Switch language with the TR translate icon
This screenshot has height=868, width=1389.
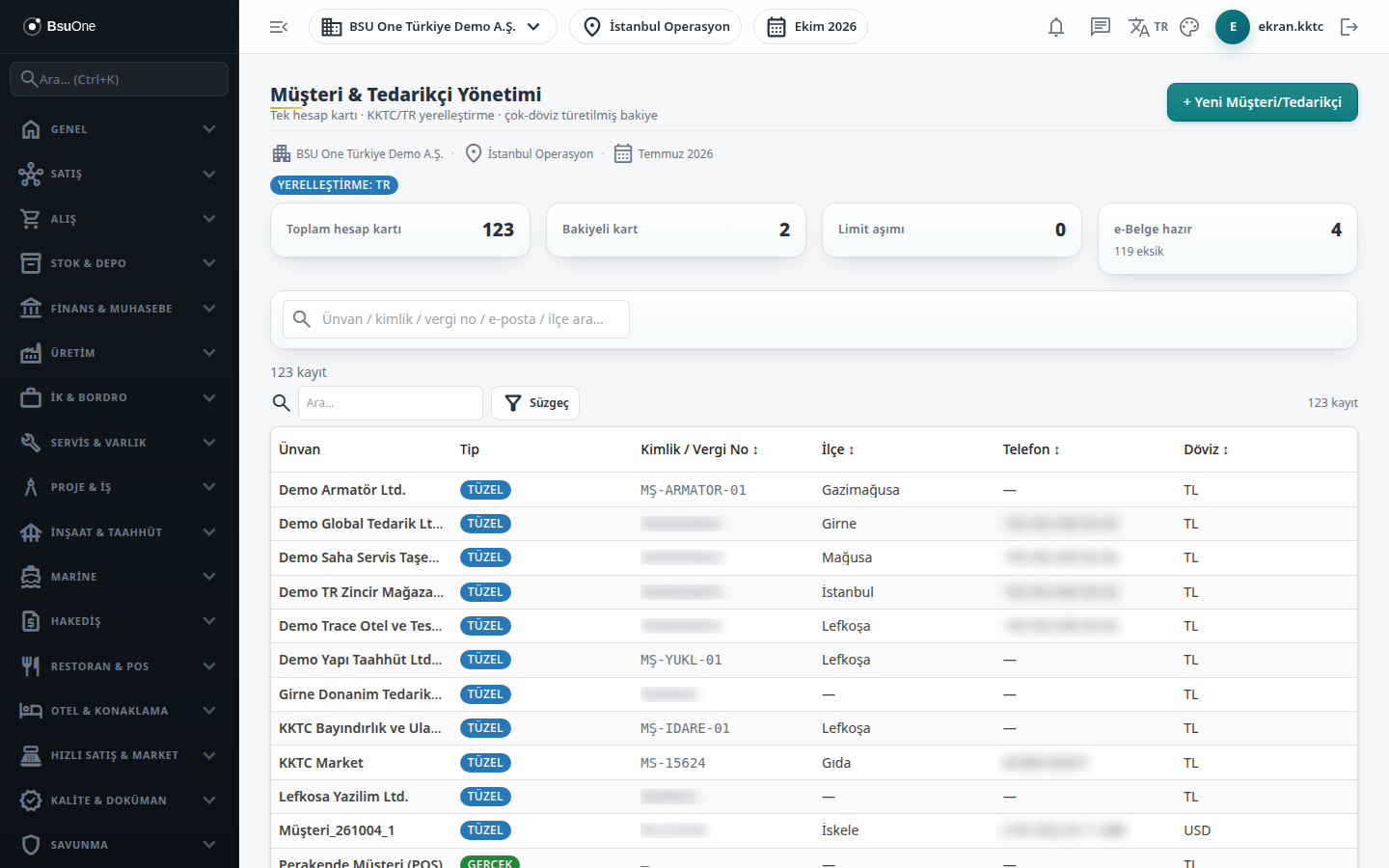[1148, 27]
